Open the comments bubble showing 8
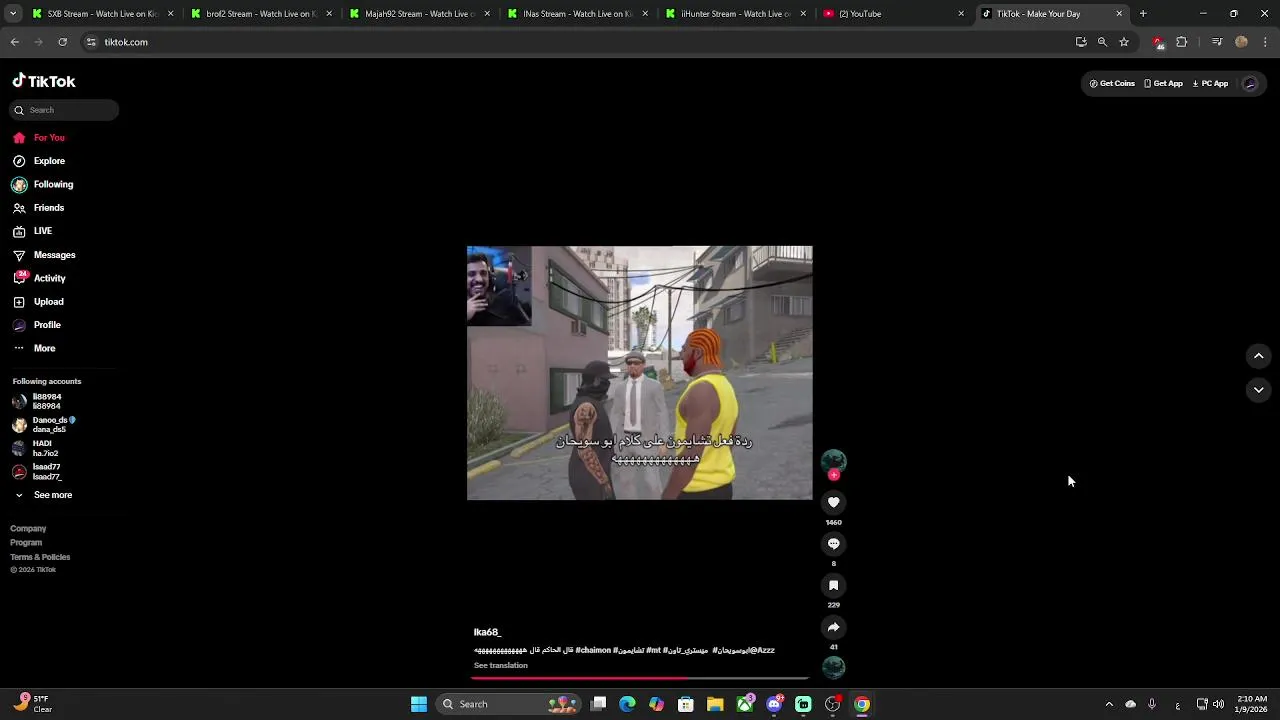 (833, 544)
